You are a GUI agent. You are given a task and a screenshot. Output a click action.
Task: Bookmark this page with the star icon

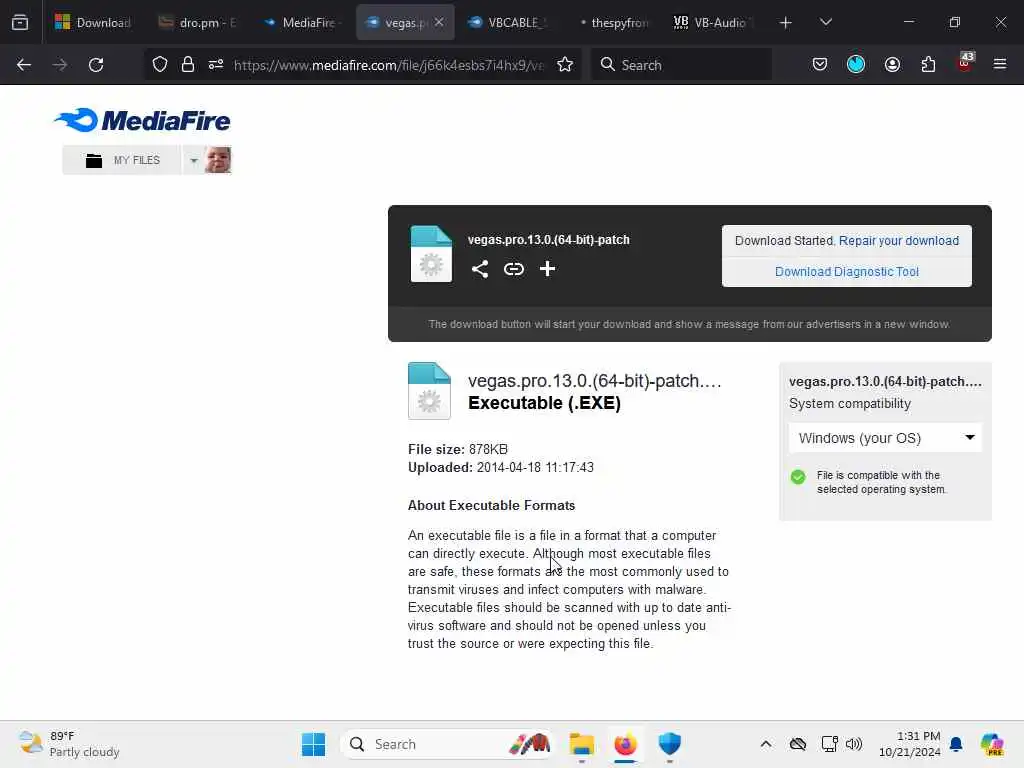565,65
